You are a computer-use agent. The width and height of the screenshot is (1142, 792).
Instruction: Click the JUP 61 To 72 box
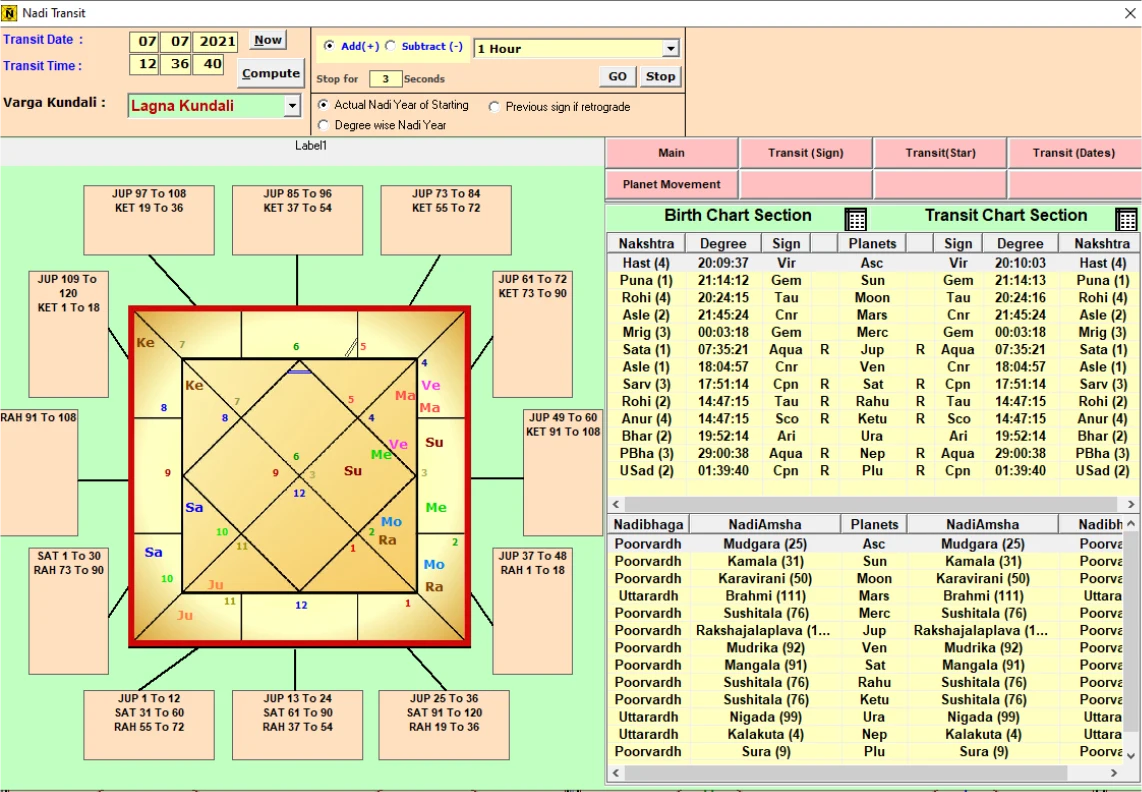click(532, 334)
